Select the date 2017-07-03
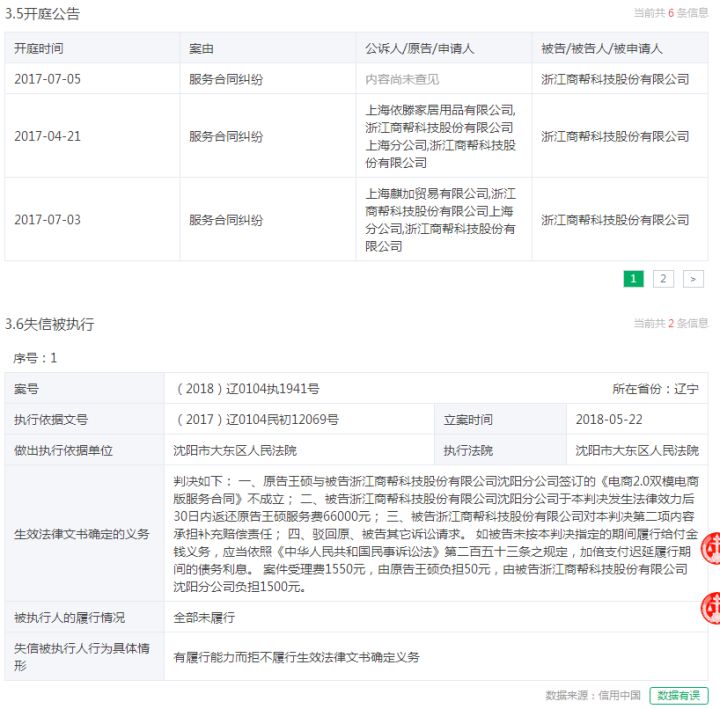 click(47, 220)
